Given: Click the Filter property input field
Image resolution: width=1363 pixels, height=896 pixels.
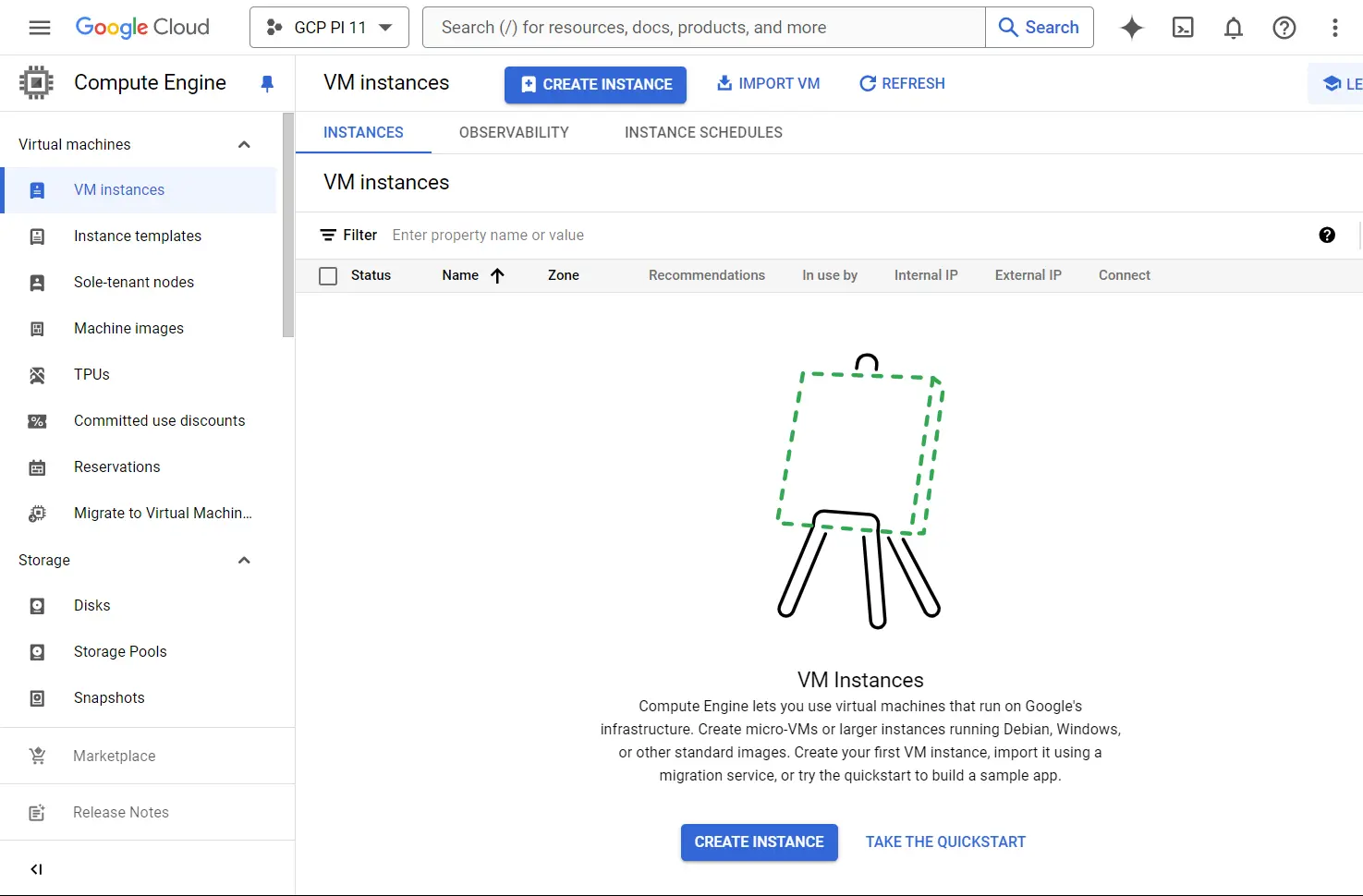Looking at the screenshot, I should coord(647,236).
